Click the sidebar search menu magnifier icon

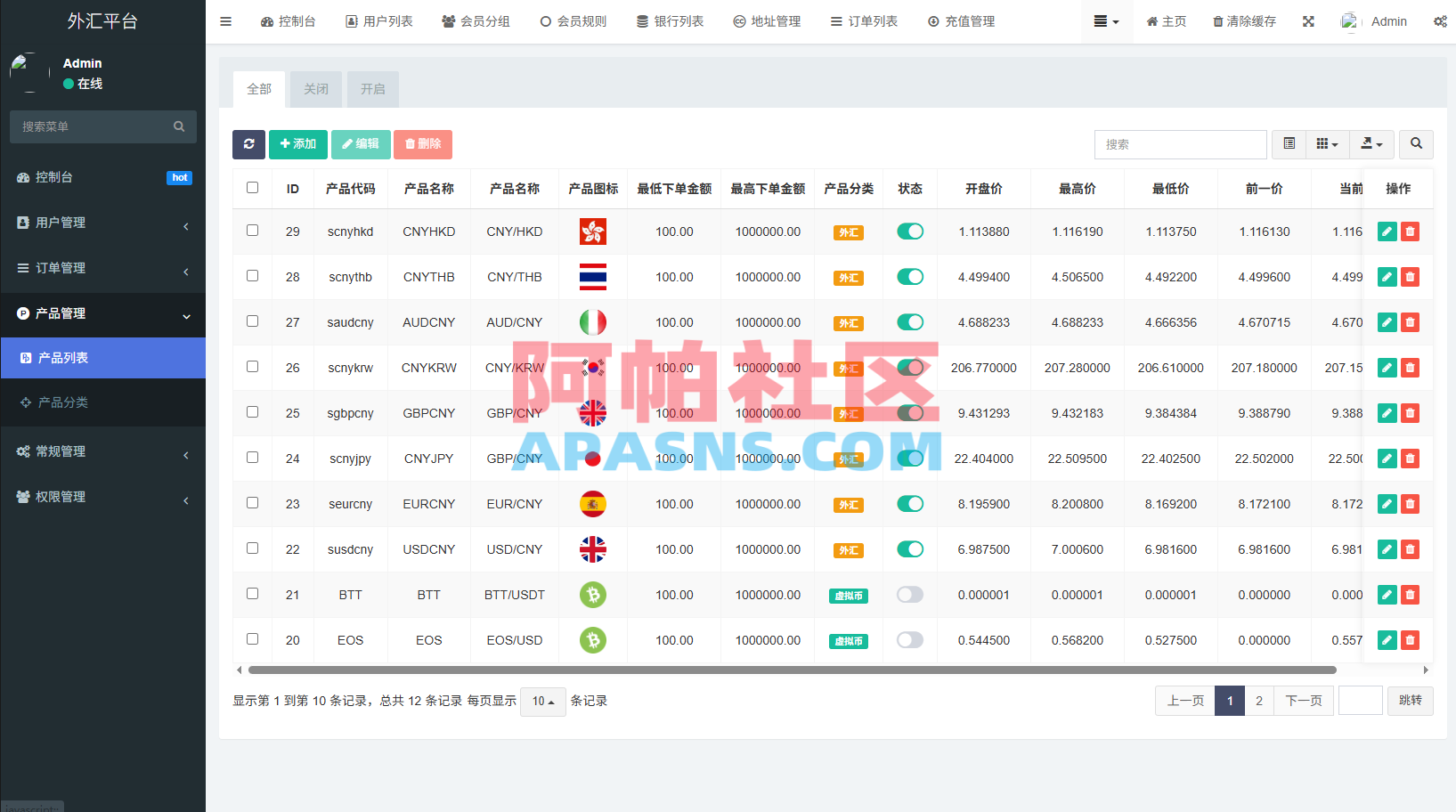tap(179, 126)
